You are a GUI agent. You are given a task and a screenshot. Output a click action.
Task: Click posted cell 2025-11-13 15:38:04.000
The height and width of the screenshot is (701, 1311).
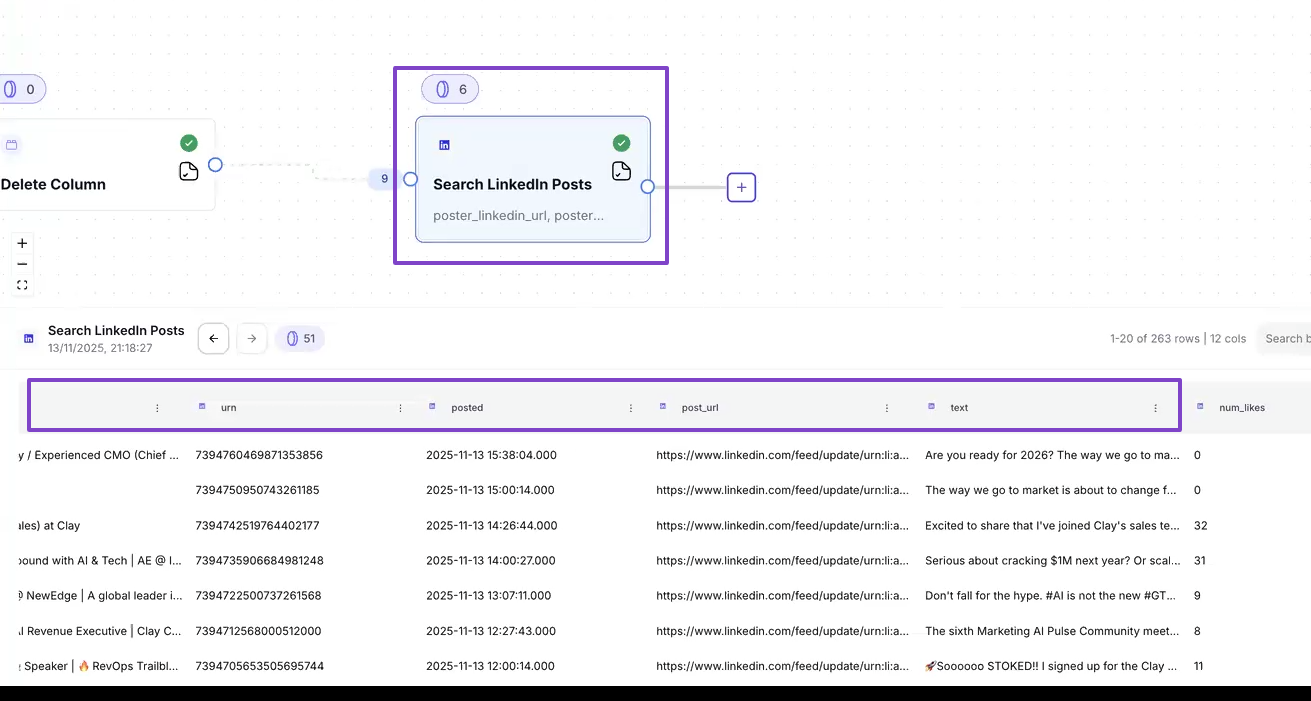point(491,455)
